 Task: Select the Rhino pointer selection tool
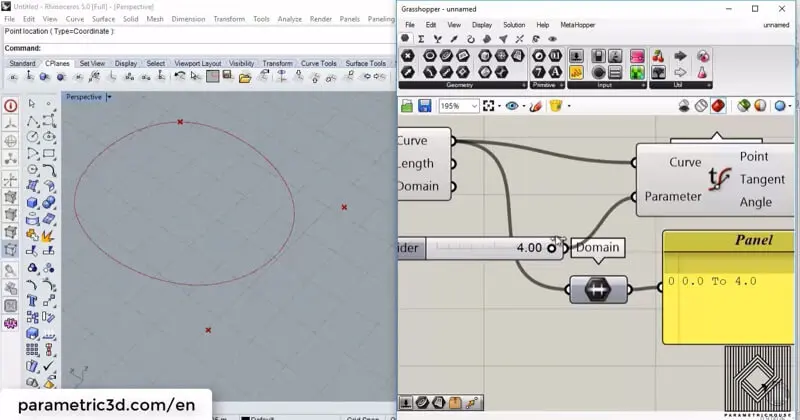click(x=32, y=104)
